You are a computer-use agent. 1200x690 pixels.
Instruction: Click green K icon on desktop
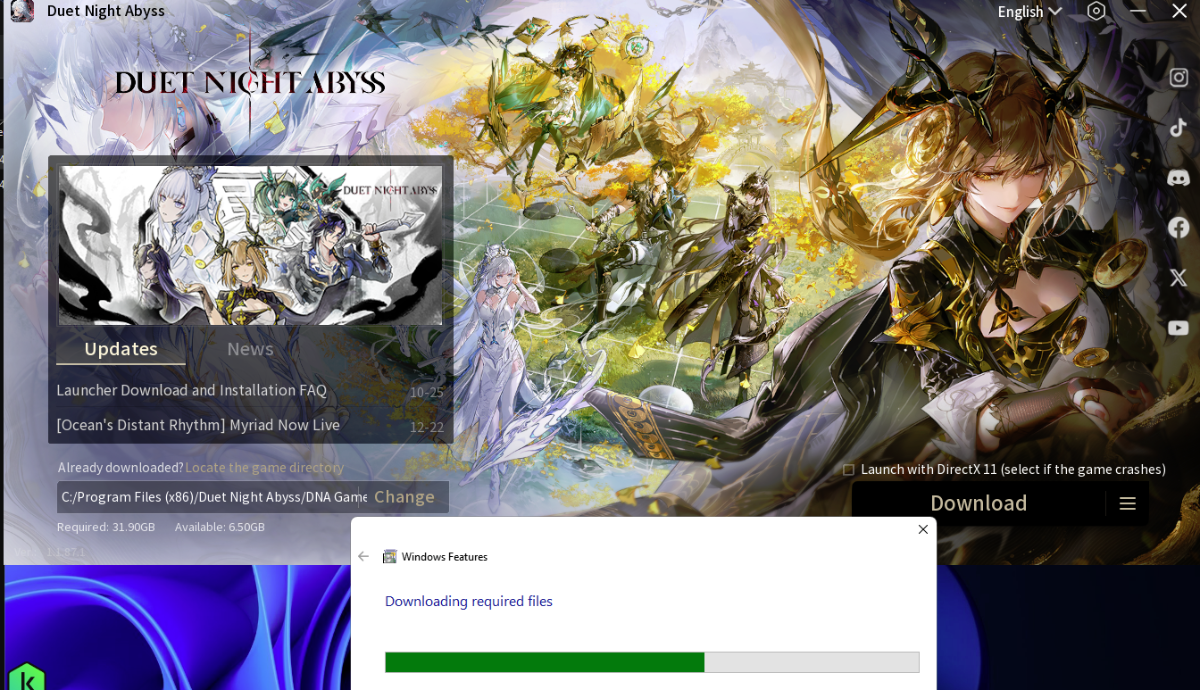(26, 677)
